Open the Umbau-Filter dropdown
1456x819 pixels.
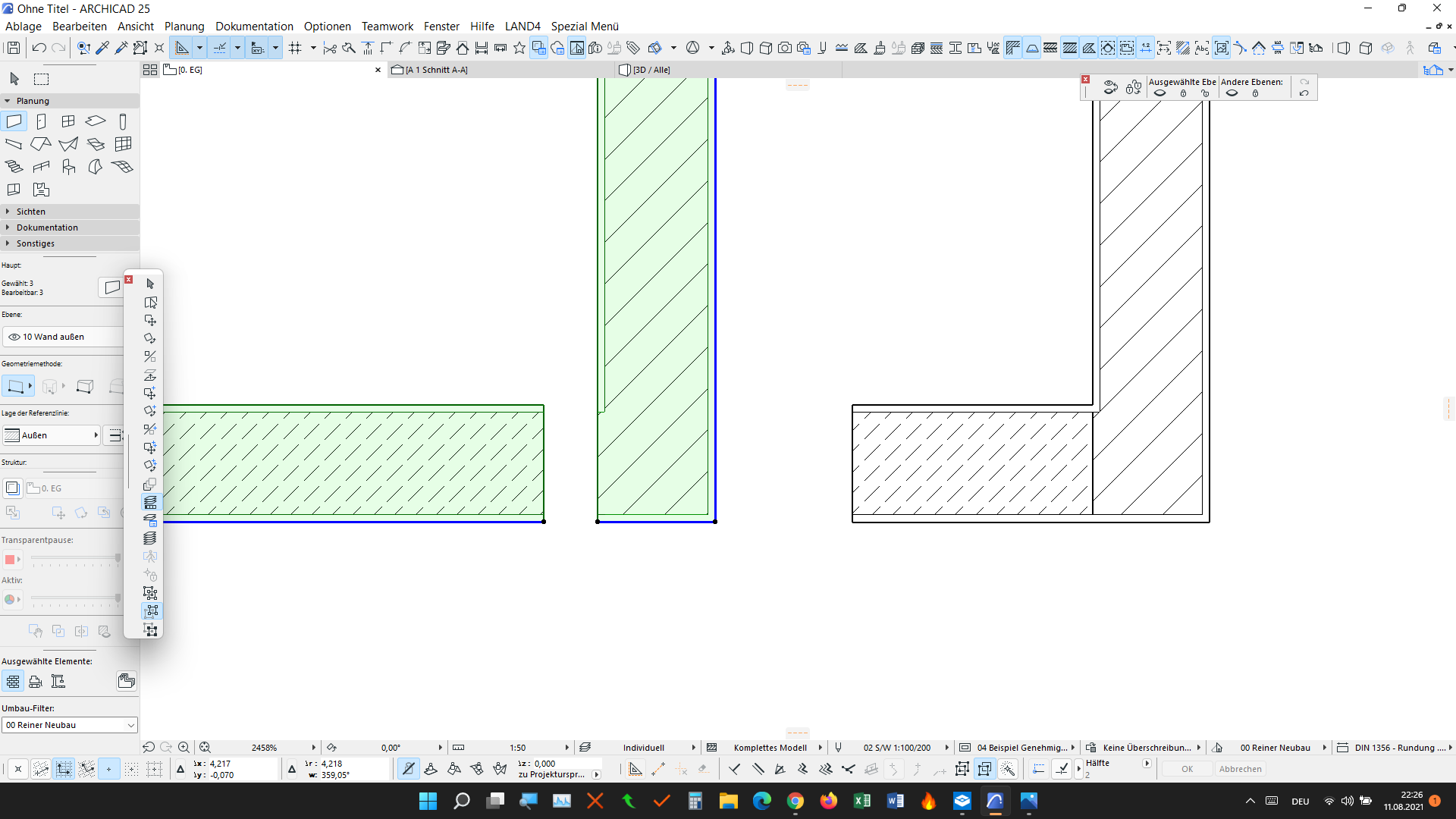tap(69, 725)
